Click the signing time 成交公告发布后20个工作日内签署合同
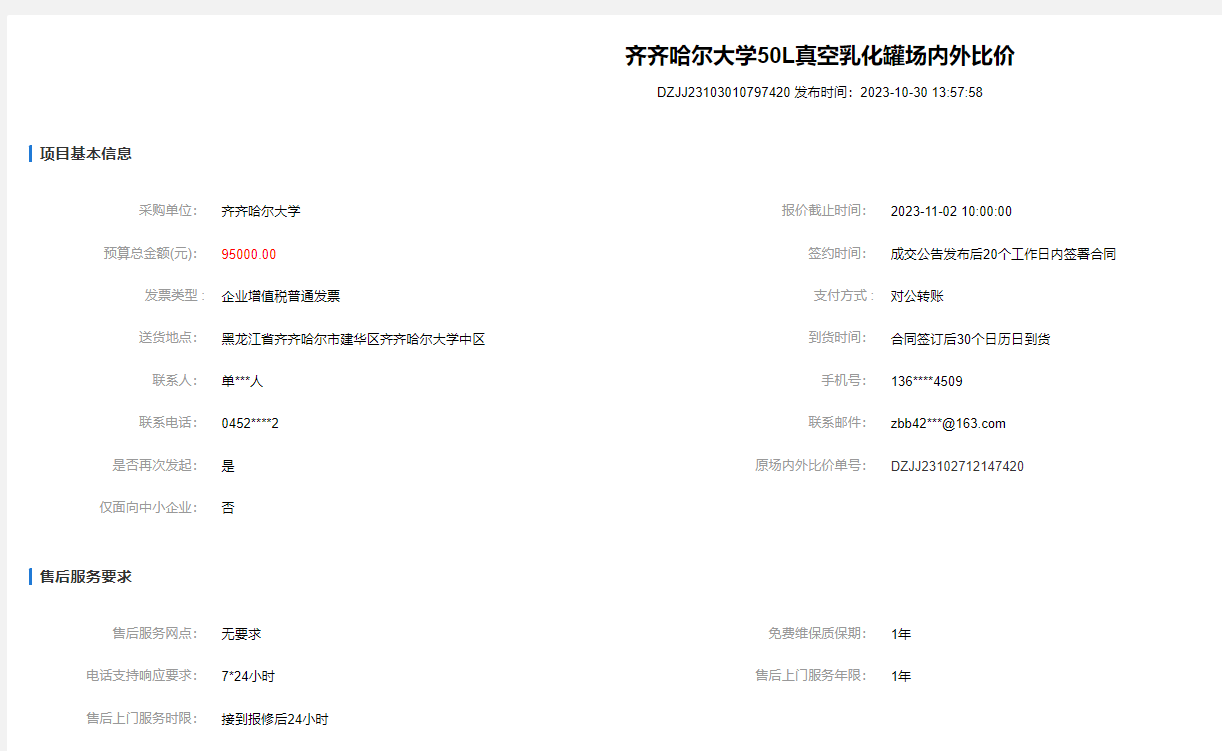 click(1003, 255)
